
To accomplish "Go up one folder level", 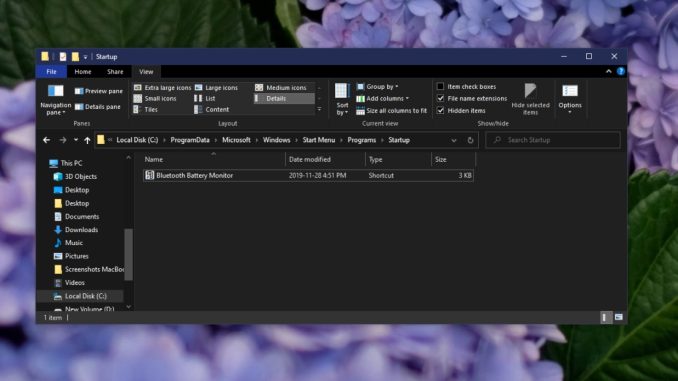I will tap(87, 140).
